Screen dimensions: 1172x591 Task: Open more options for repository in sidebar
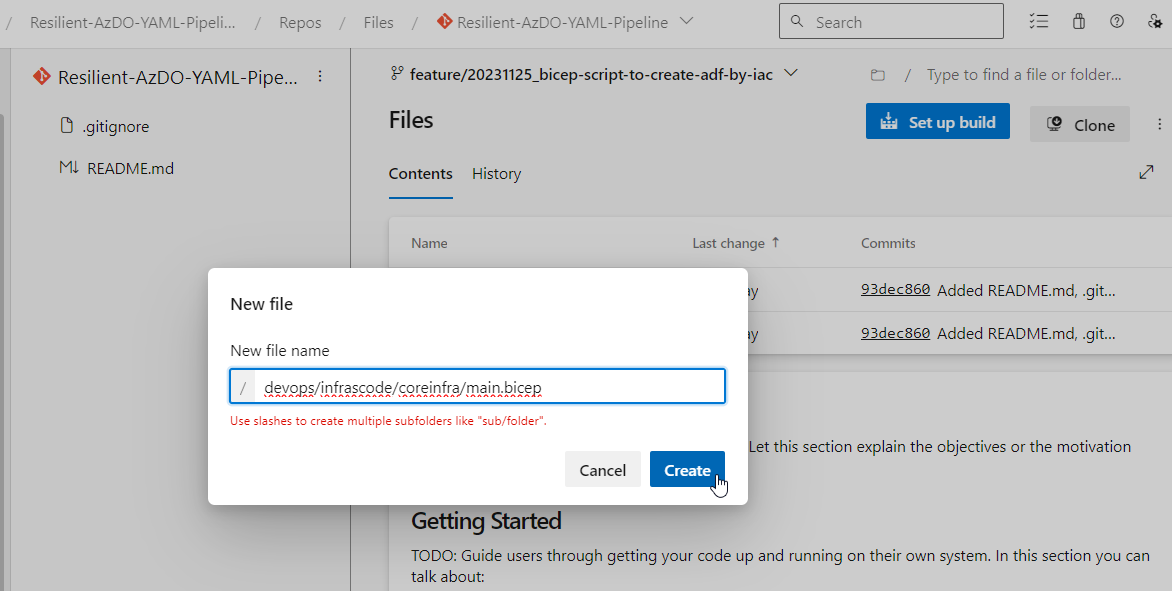coord(320,76)
